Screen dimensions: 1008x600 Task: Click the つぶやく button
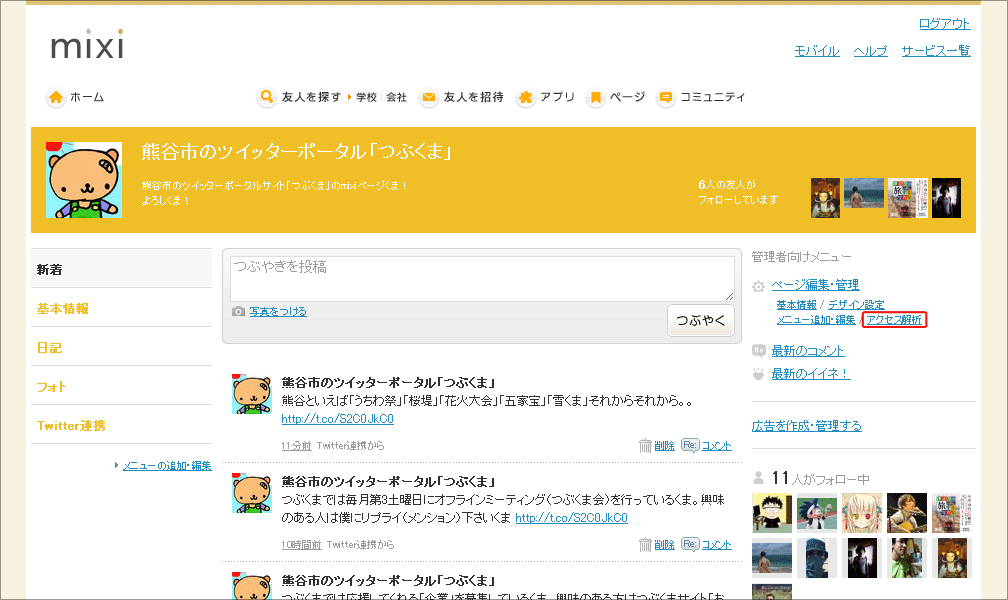pyautogui.click(x=700, y=320)
